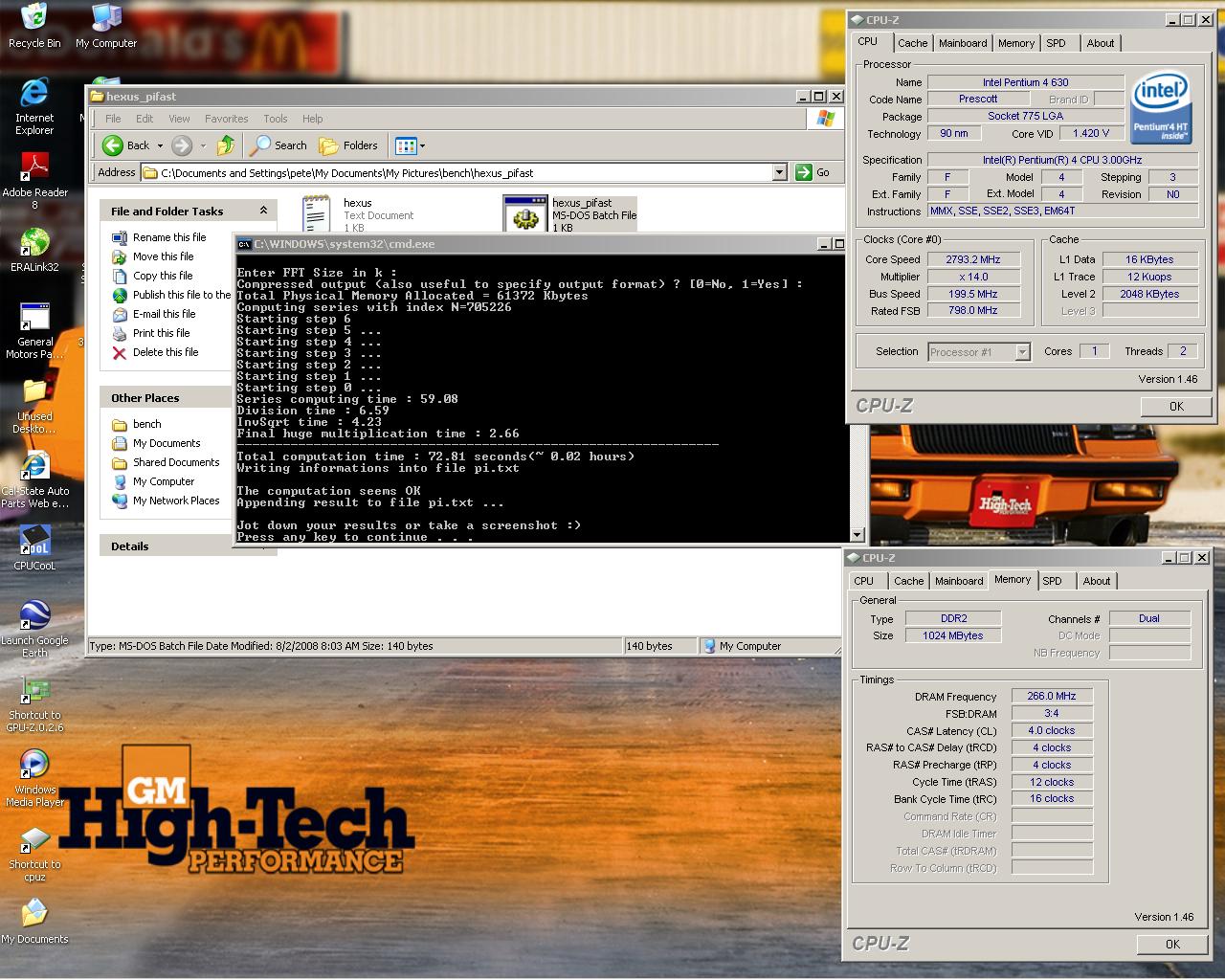Viewport: 1225px width, 980px height.
Task: Go to My Documents in Other Places
Action: (156, 443)
